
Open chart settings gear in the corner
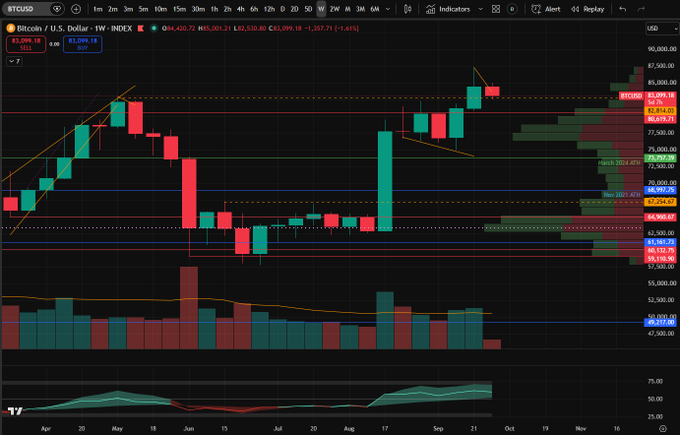662,428
